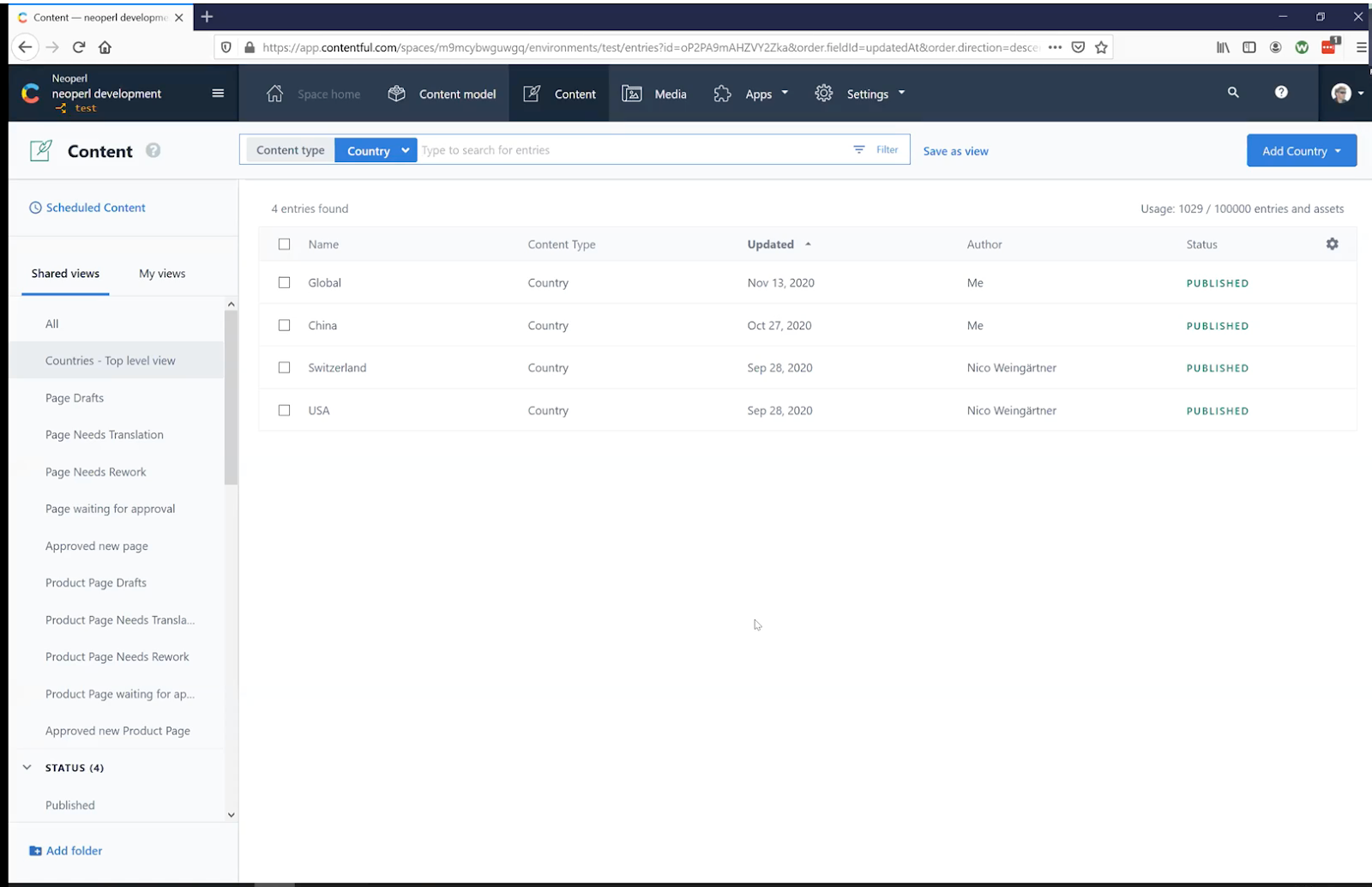1372x887 pixels.
Task: Open the Content model section
Action: 442,94
